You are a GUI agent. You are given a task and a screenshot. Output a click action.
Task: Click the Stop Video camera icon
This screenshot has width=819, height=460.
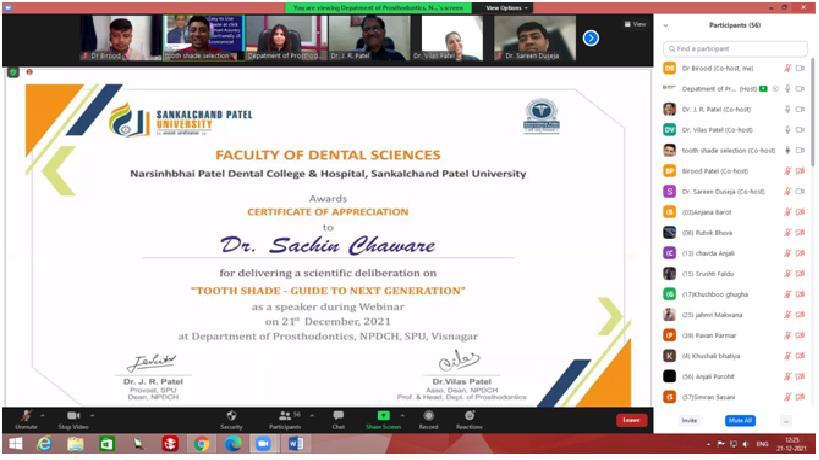tap(73, 416)
